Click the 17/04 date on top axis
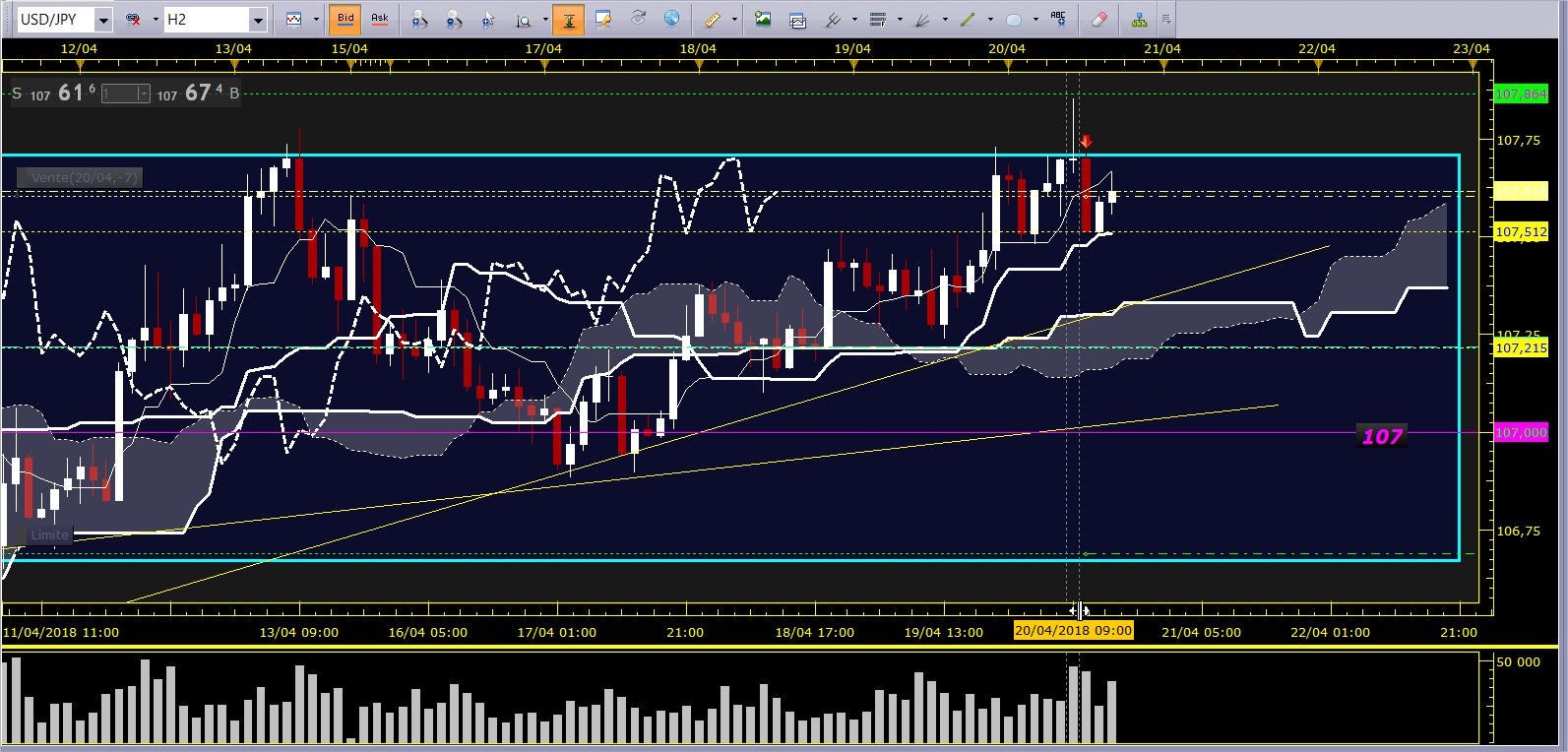The width and height of the screenshot is (1568, 752). coord(543,48)
